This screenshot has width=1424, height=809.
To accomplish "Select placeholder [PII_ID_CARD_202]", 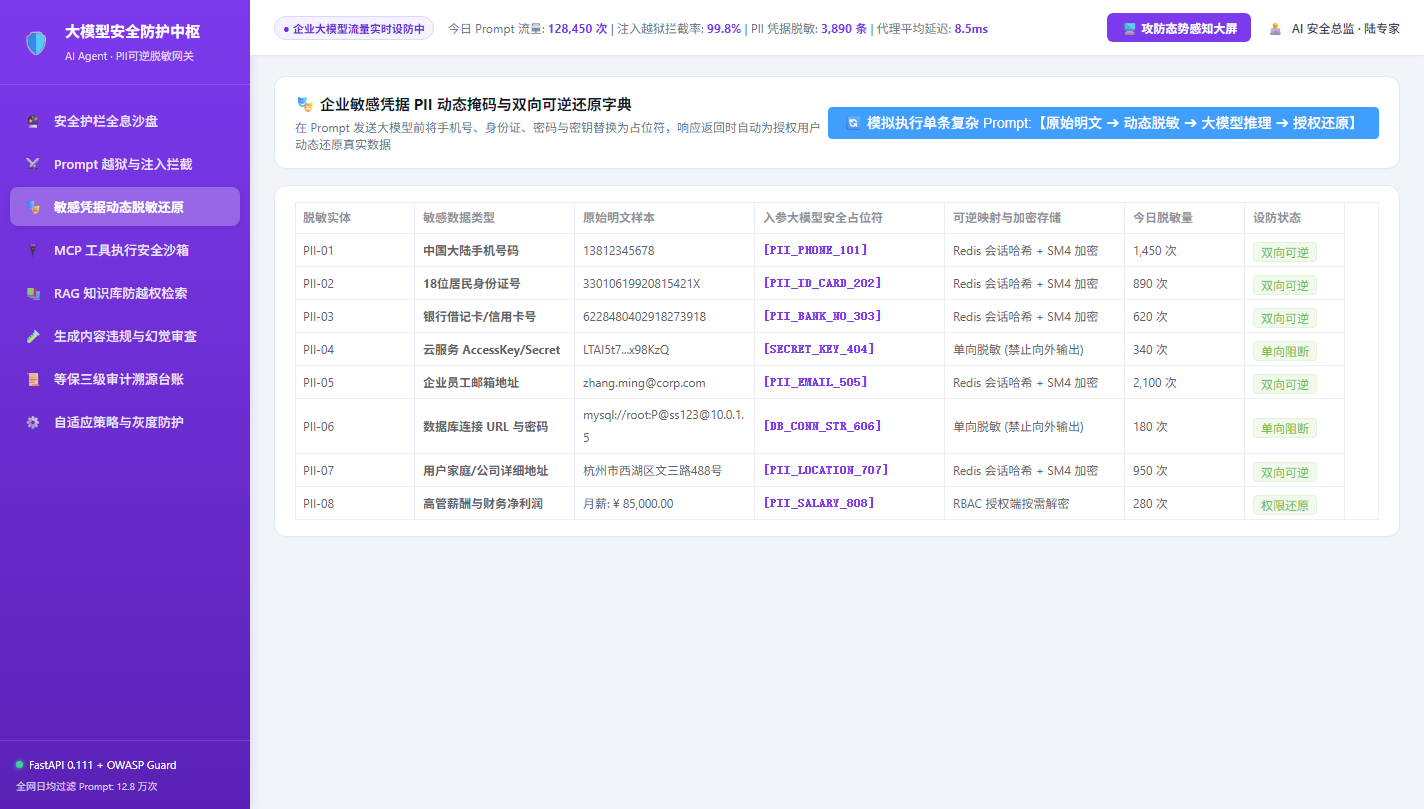I will tap(823, 283).
